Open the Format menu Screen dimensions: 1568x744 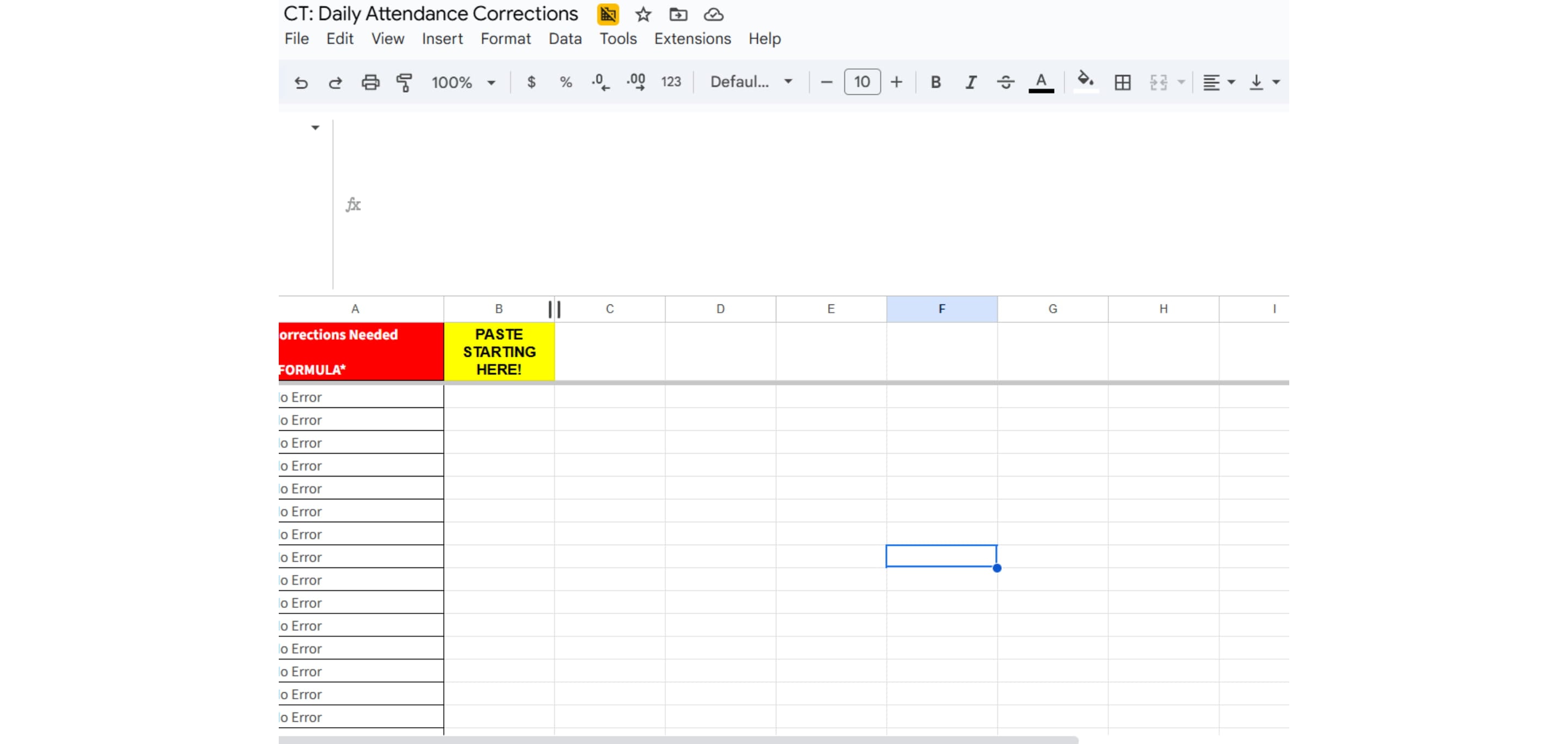tap(506, 39)
